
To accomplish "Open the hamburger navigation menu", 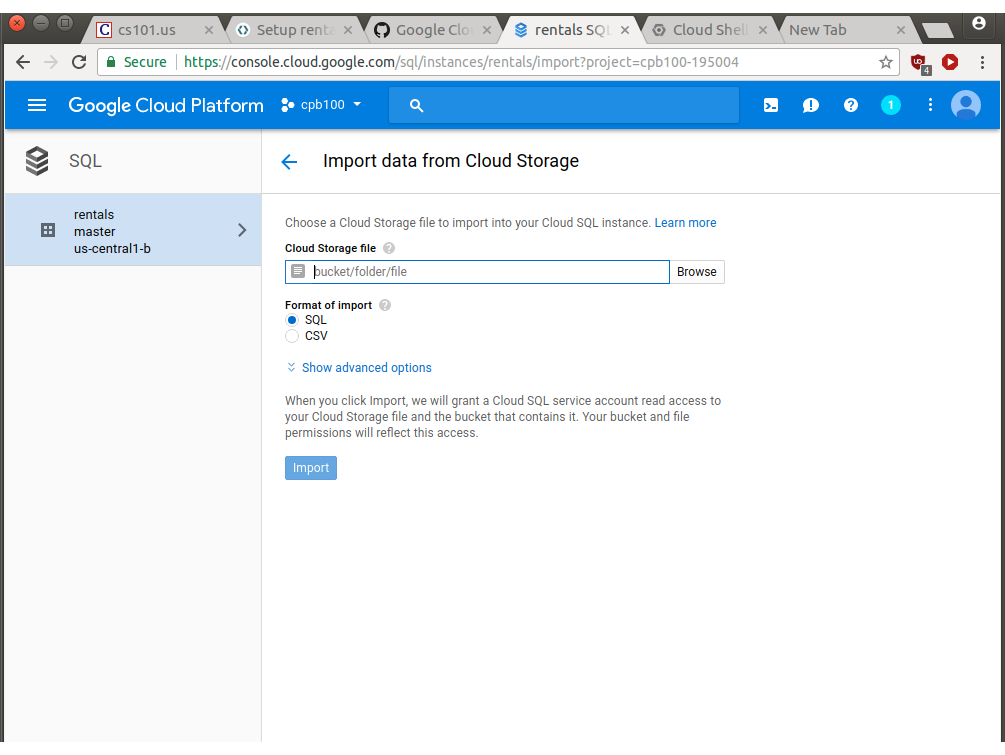I will pyautogui.click(x=37, y=105).
